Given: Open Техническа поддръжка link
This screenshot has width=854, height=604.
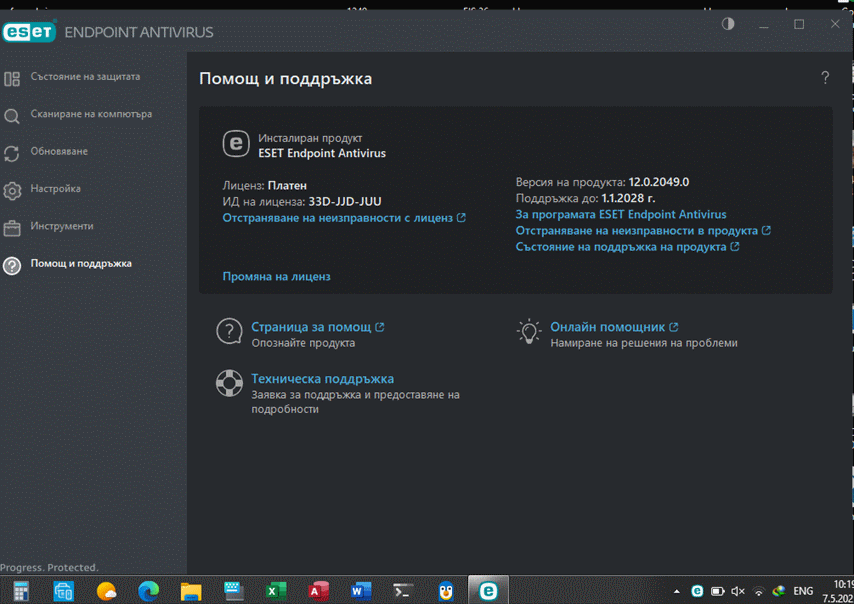Looking at the screenshot, I should [x=322, y=379].
